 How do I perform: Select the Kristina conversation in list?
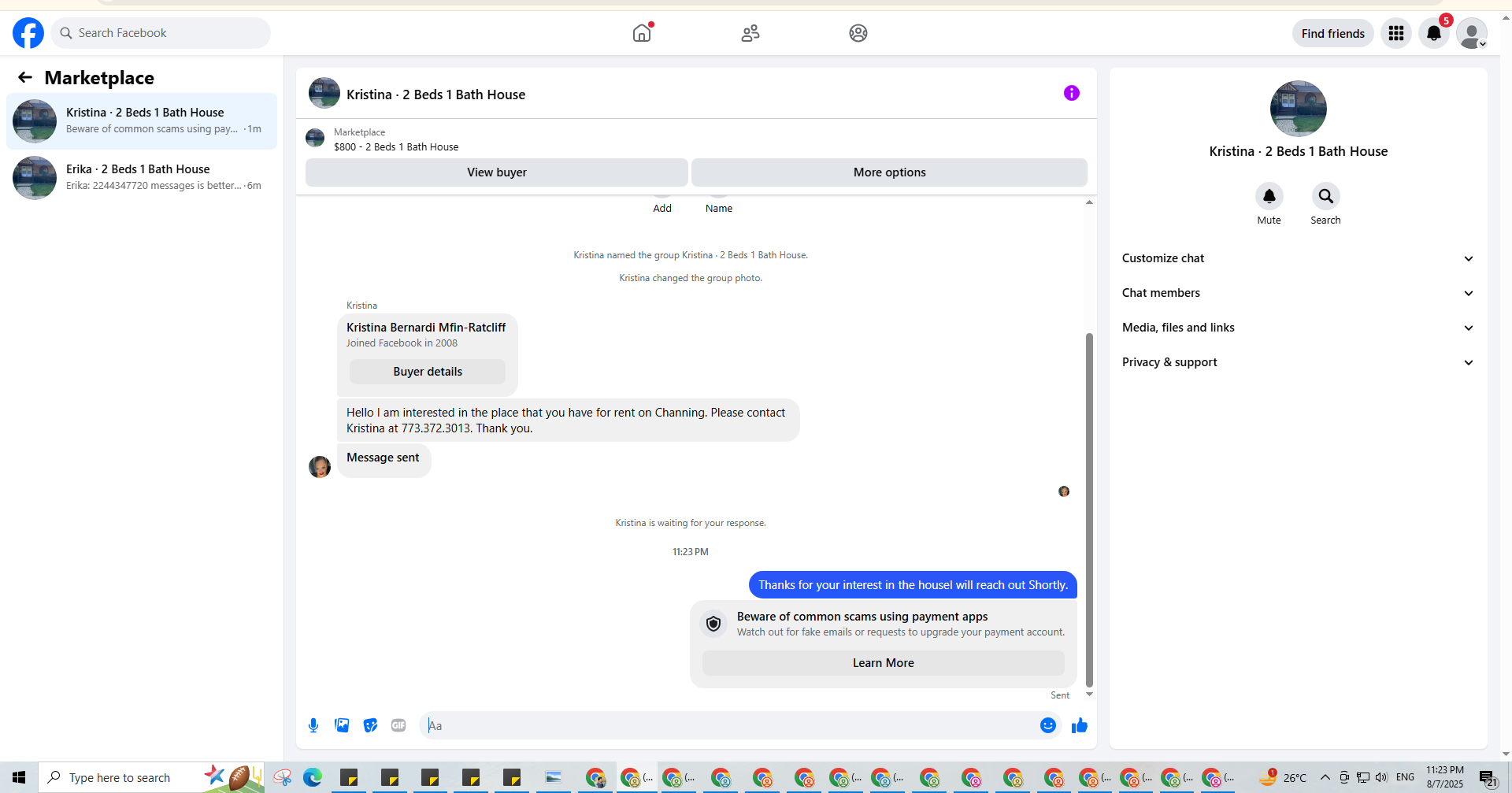click(x=142, y=121)
